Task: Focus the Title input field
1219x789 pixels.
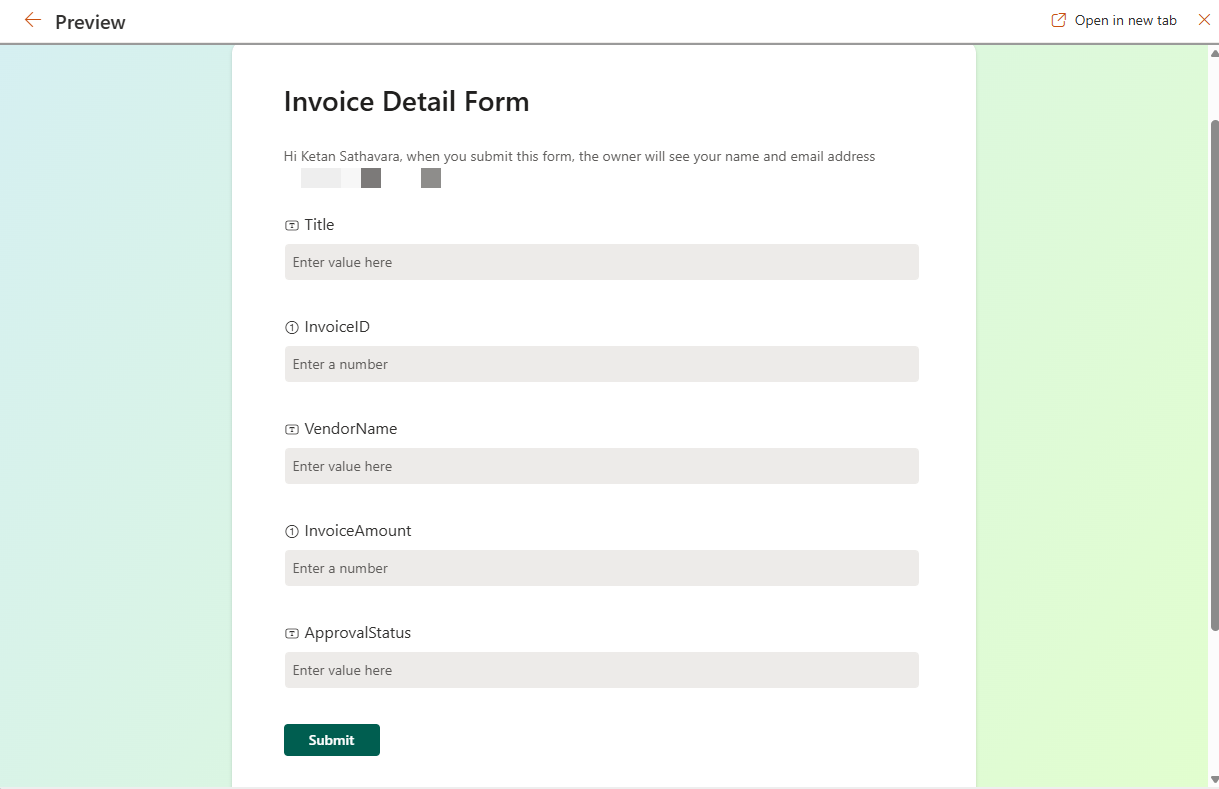Action: click(601, 262)
